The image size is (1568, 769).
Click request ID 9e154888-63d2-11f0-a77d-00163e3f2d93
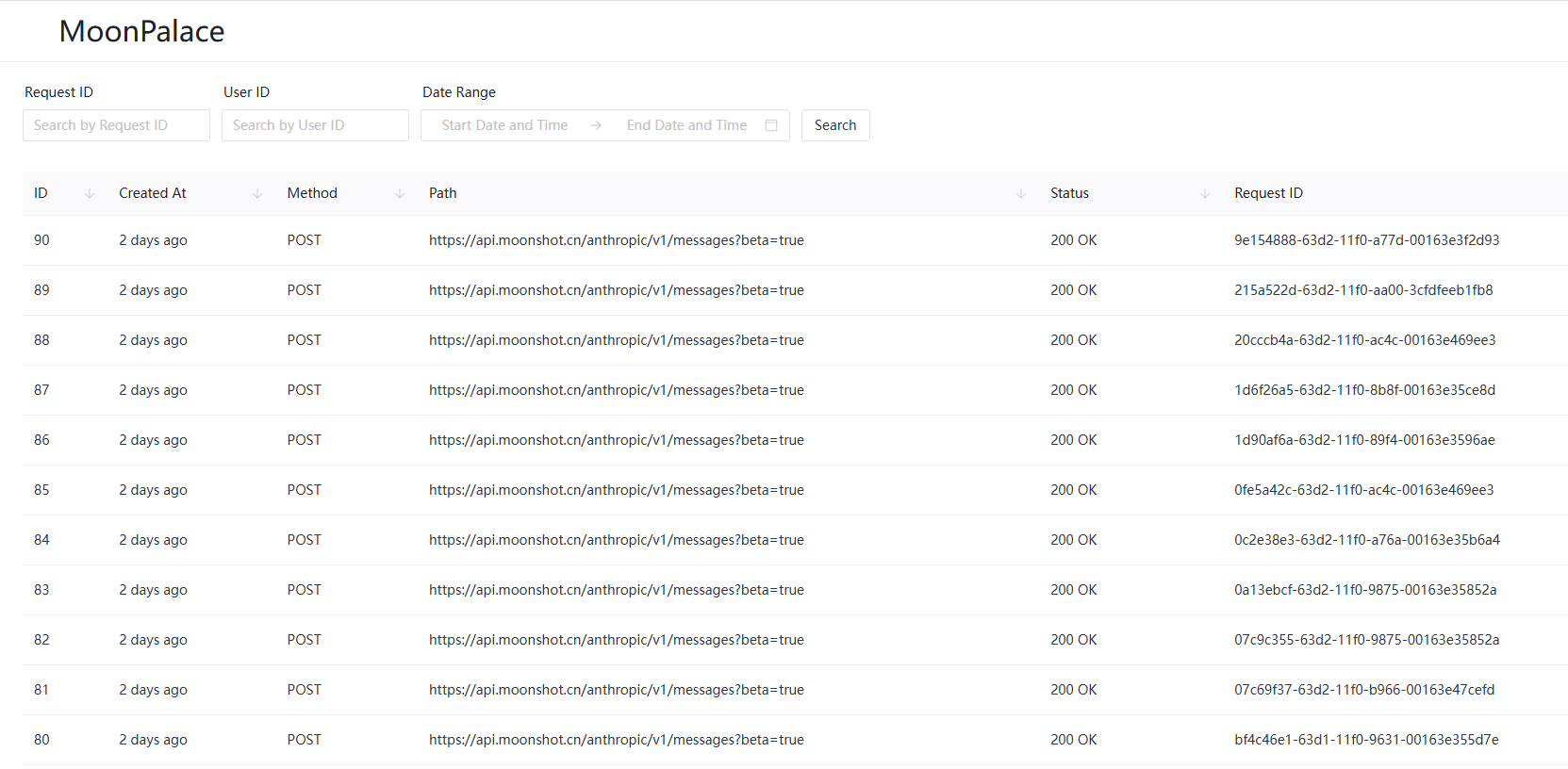click(x=1366, y=240)
